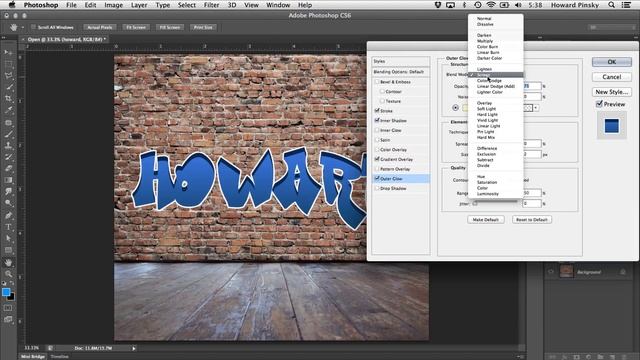Select the Clone Stamp tool
Viewport: 640px width, 360px height.
(8, 145)
